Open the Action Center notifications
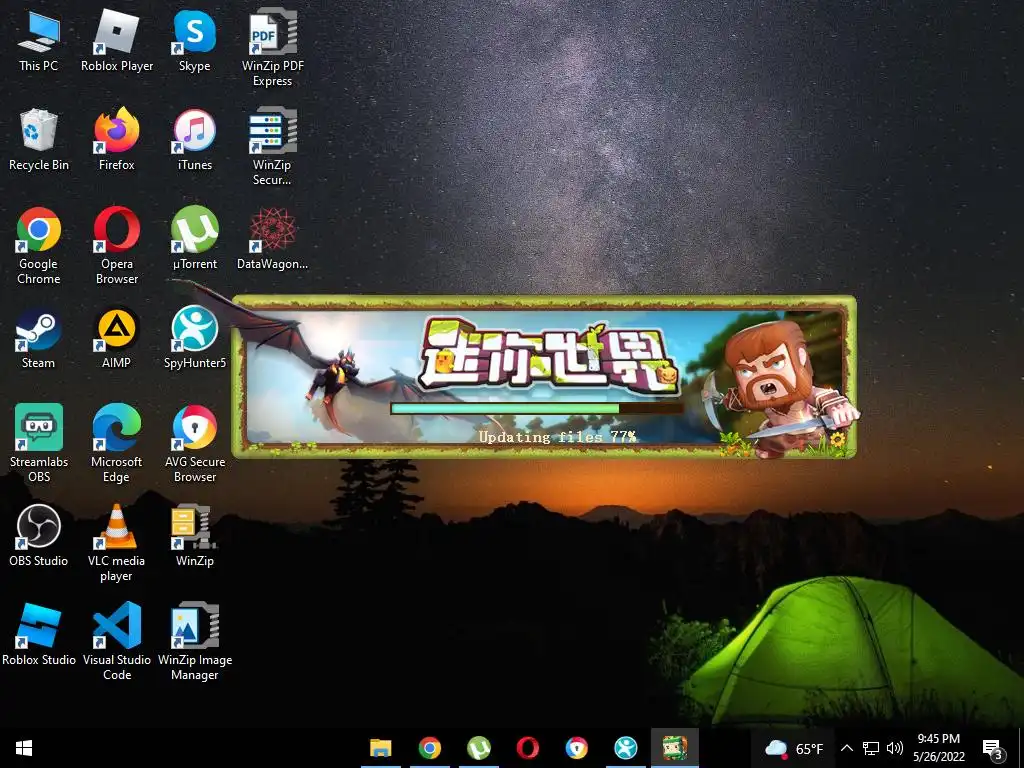Image resolution: width=1024 pixels, height=768 pixels. pos(992,748)
